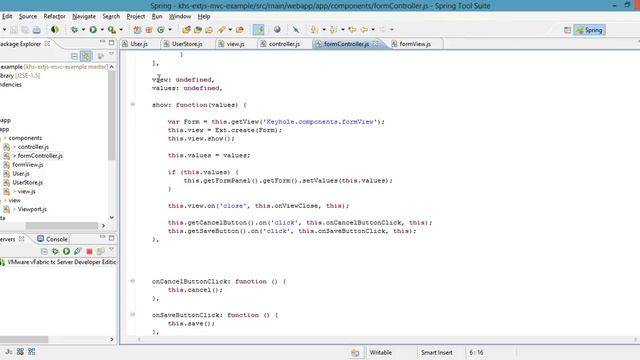Screen dimensions: 640x360
Task: Click the globe web browser toolbar icon
Action: (277, 29)
